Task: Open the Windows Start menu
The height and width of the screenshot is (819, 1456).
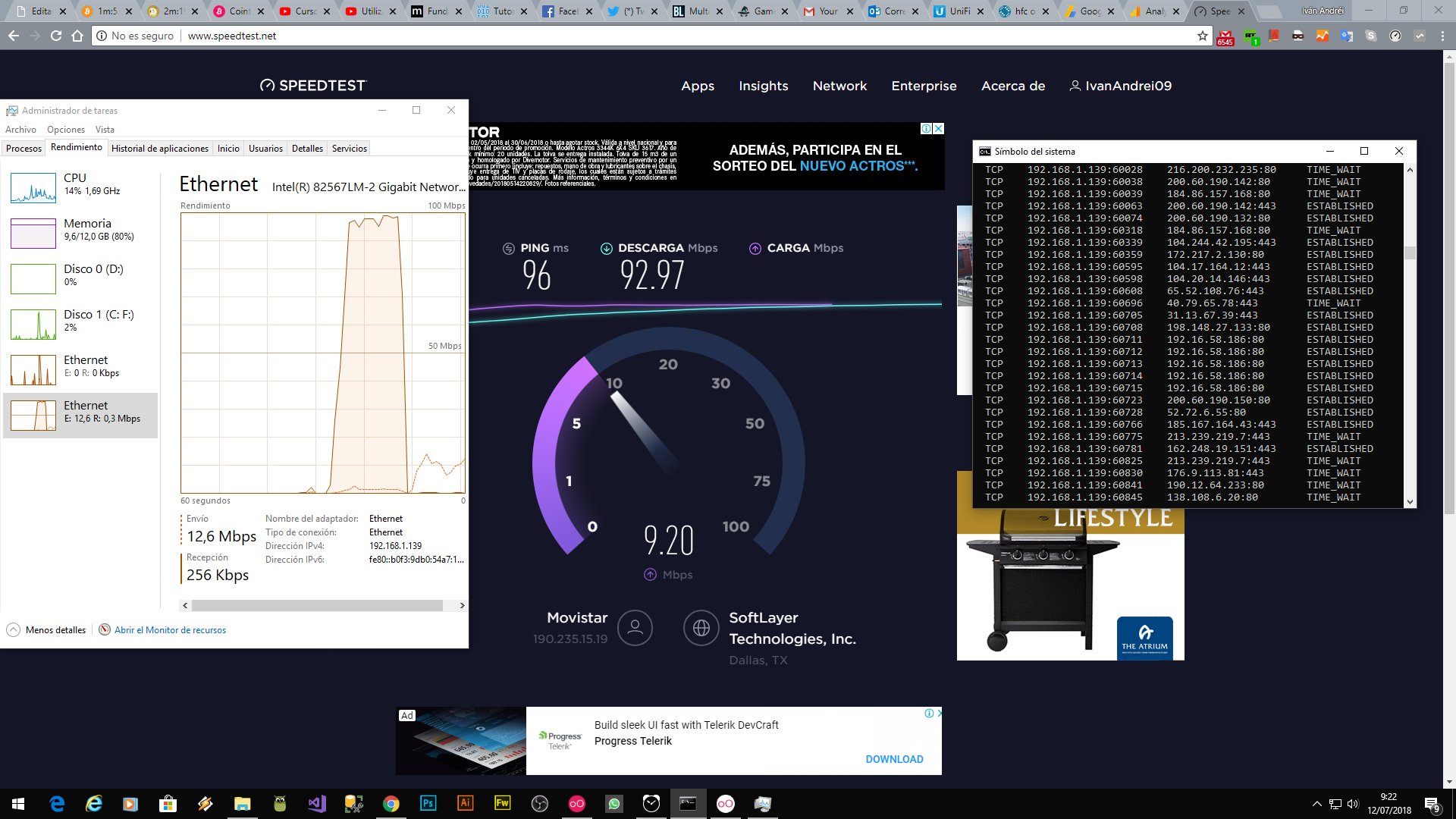Action: [x=18, y=804]
